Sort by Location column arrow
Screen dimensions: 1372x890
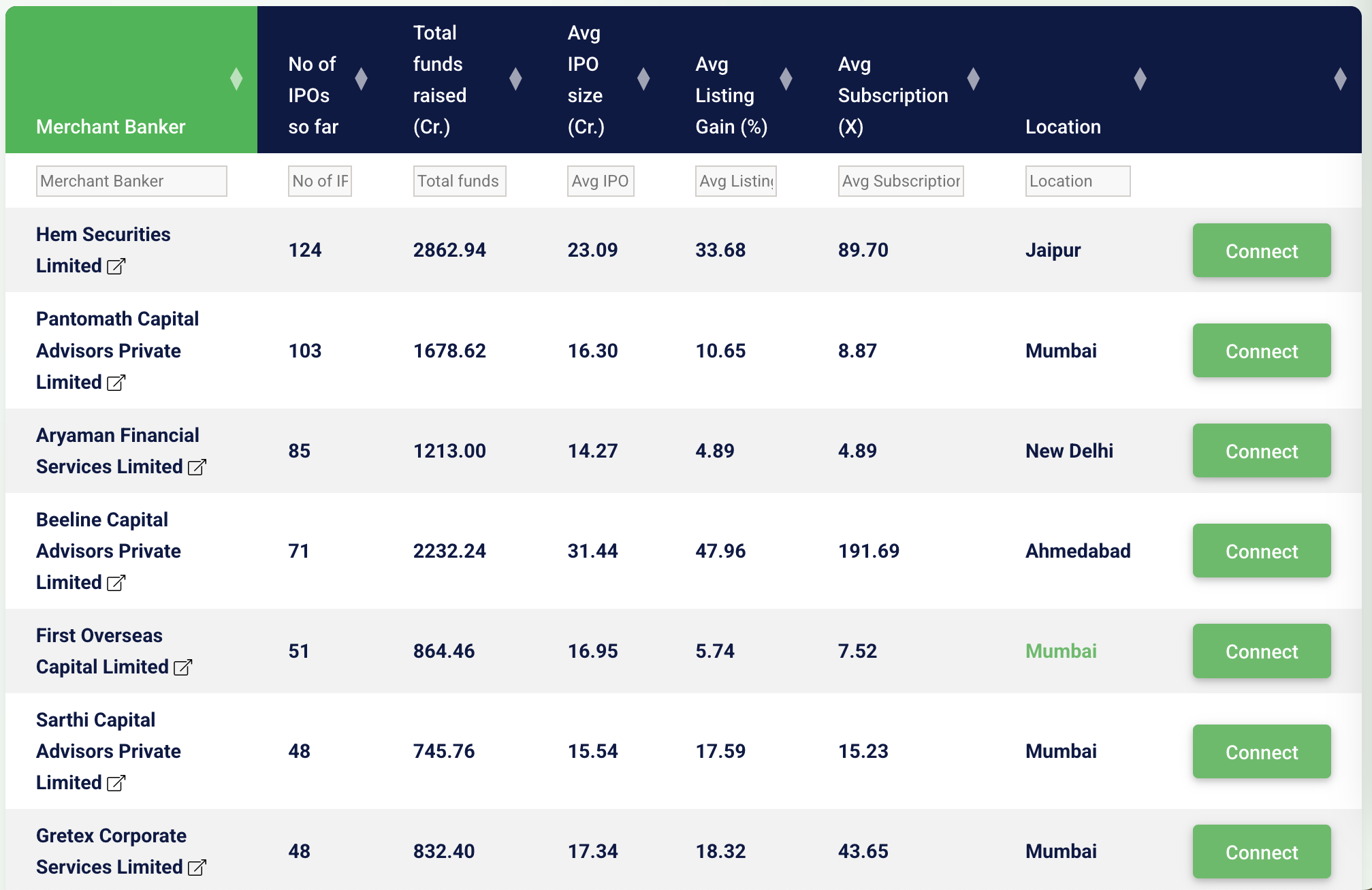tap(1140, 79)
